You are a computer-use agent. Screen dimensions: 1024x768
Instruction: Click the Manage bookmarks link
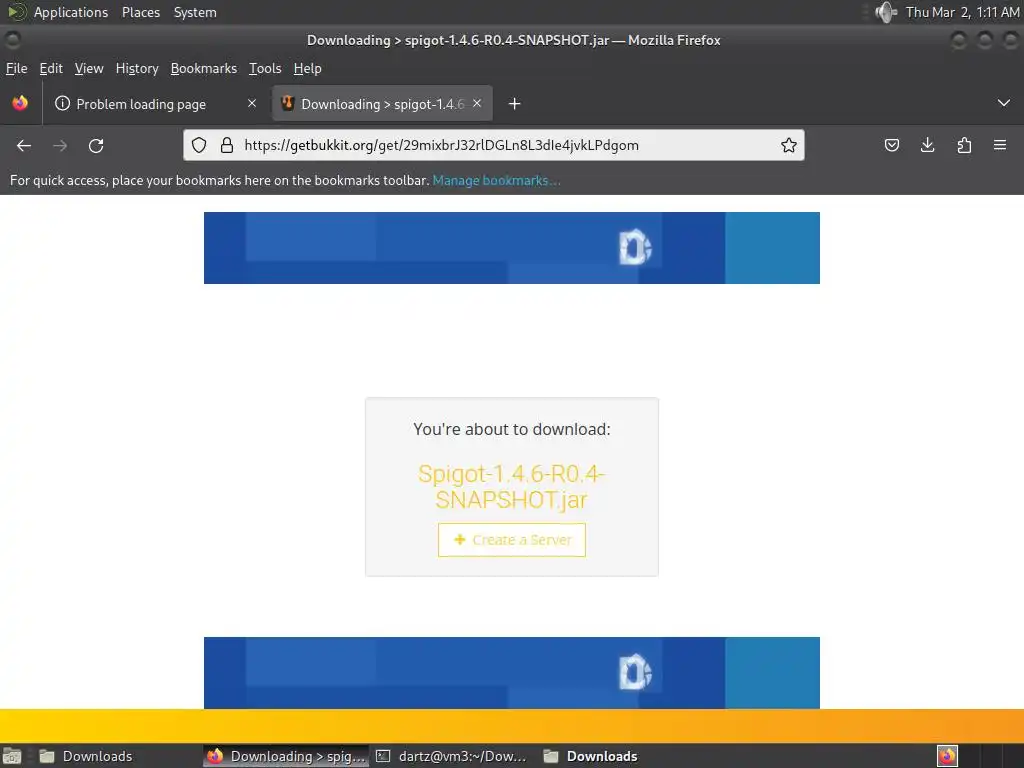496,180
